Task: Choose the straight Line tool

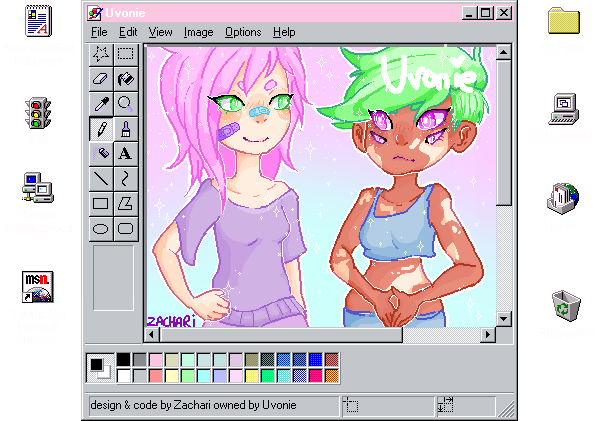Action: (x=101, y=179)
